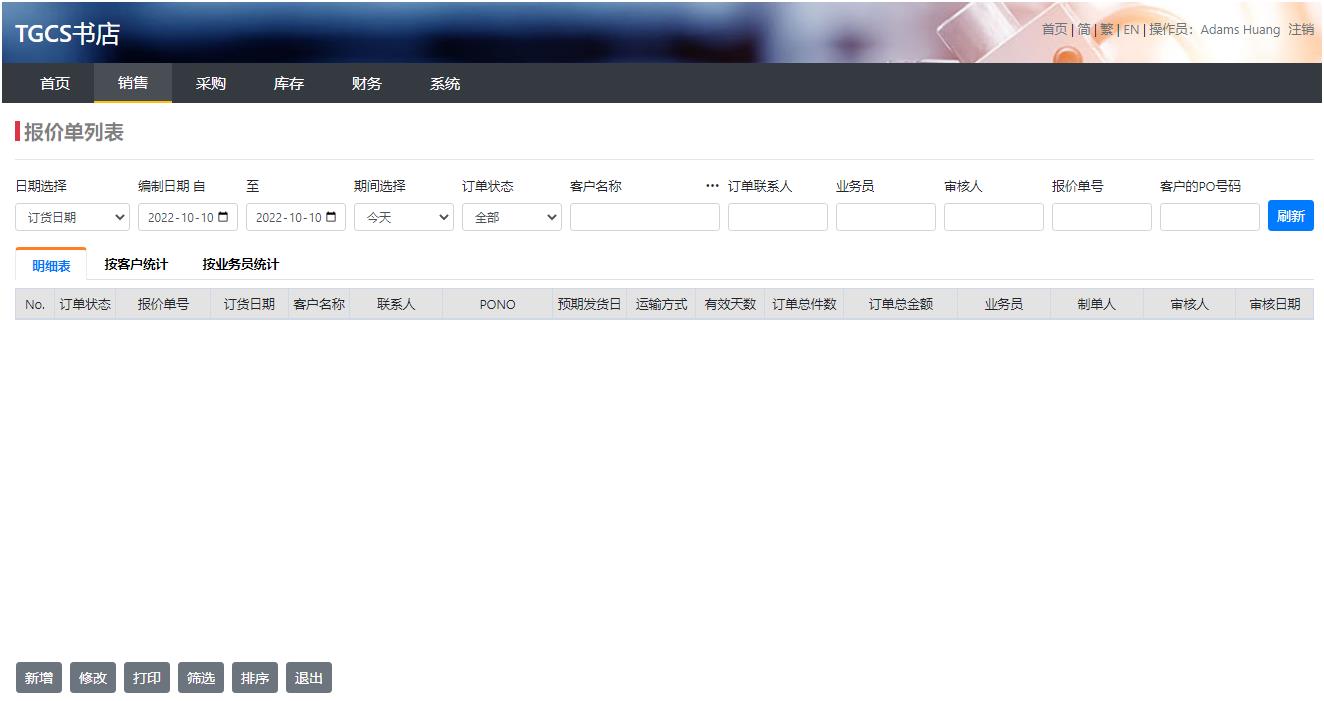The height and width of the screenshot is (701, 1324).
Task: Click the 订单总件数 column header
Action: coord(804,304)
